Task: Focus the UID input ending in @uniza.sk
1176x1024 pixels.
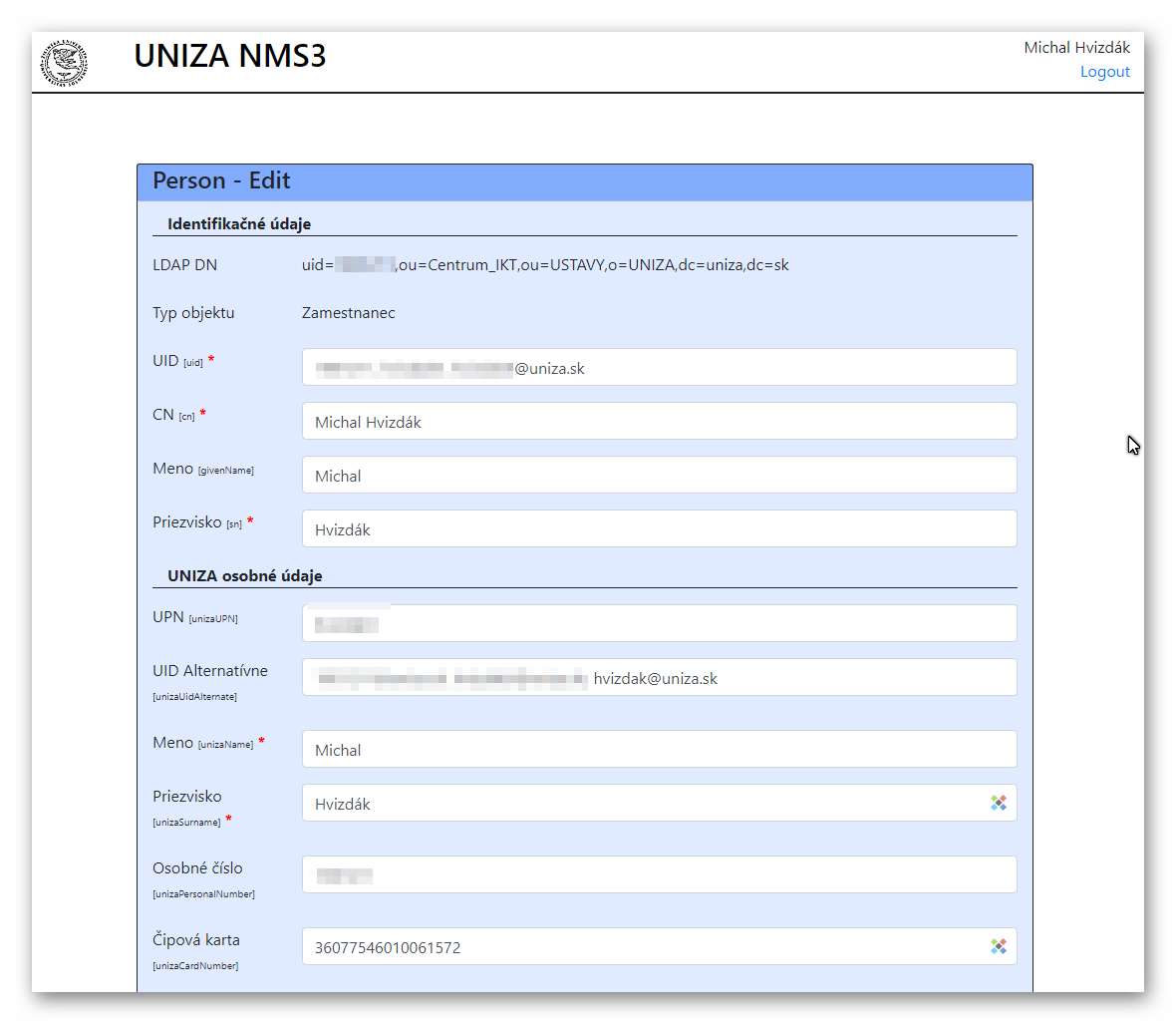Action: click(658, 367)
